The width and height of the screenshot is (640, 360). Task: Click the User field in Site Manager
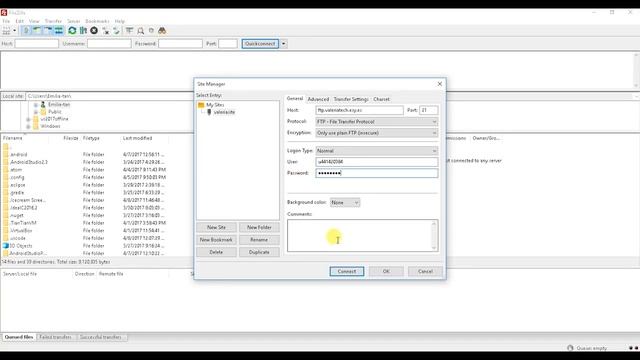[376, 162]
